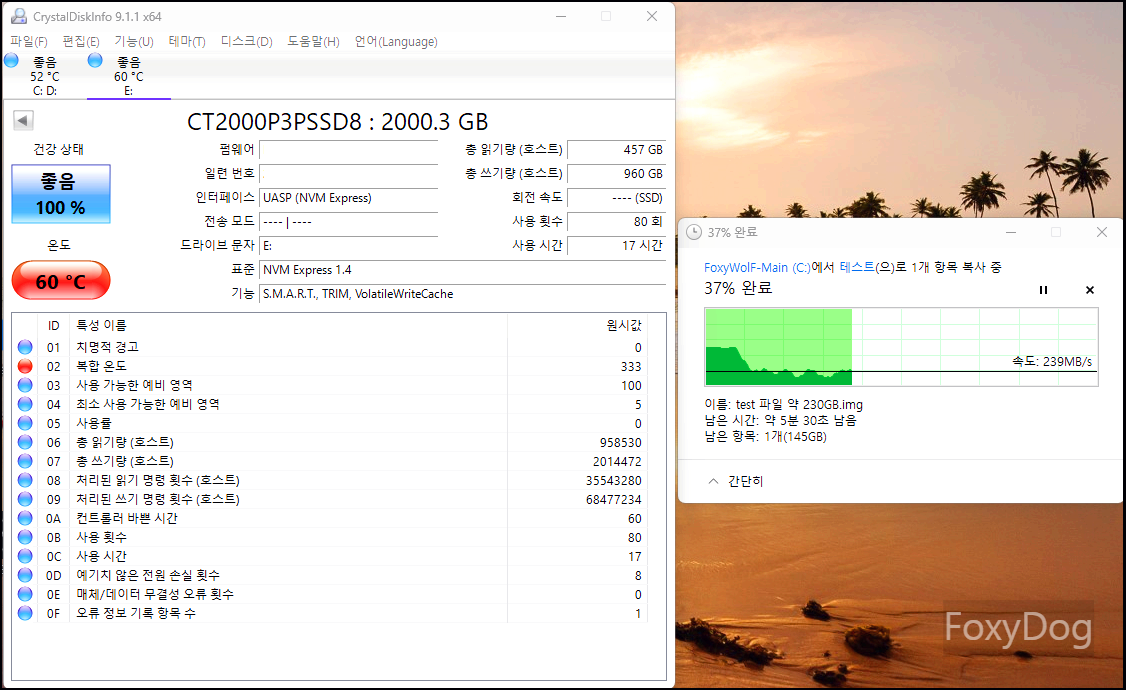Screen dimensions: 1126x690
Task: Click raw value 68477234
Action: pos(613,500)
